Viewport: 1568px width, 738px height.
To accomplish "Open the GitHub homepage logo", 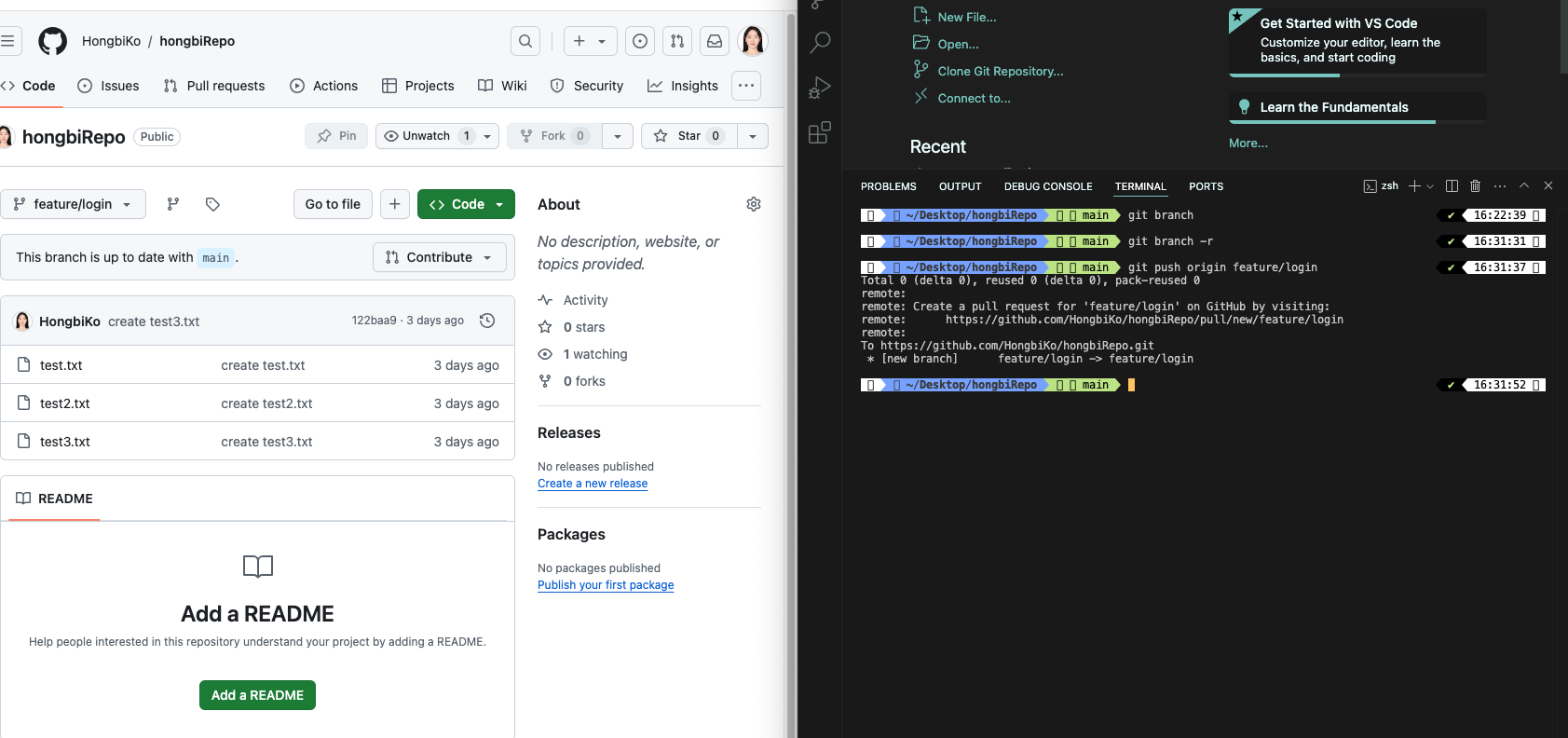I will (x=52, y=41).
